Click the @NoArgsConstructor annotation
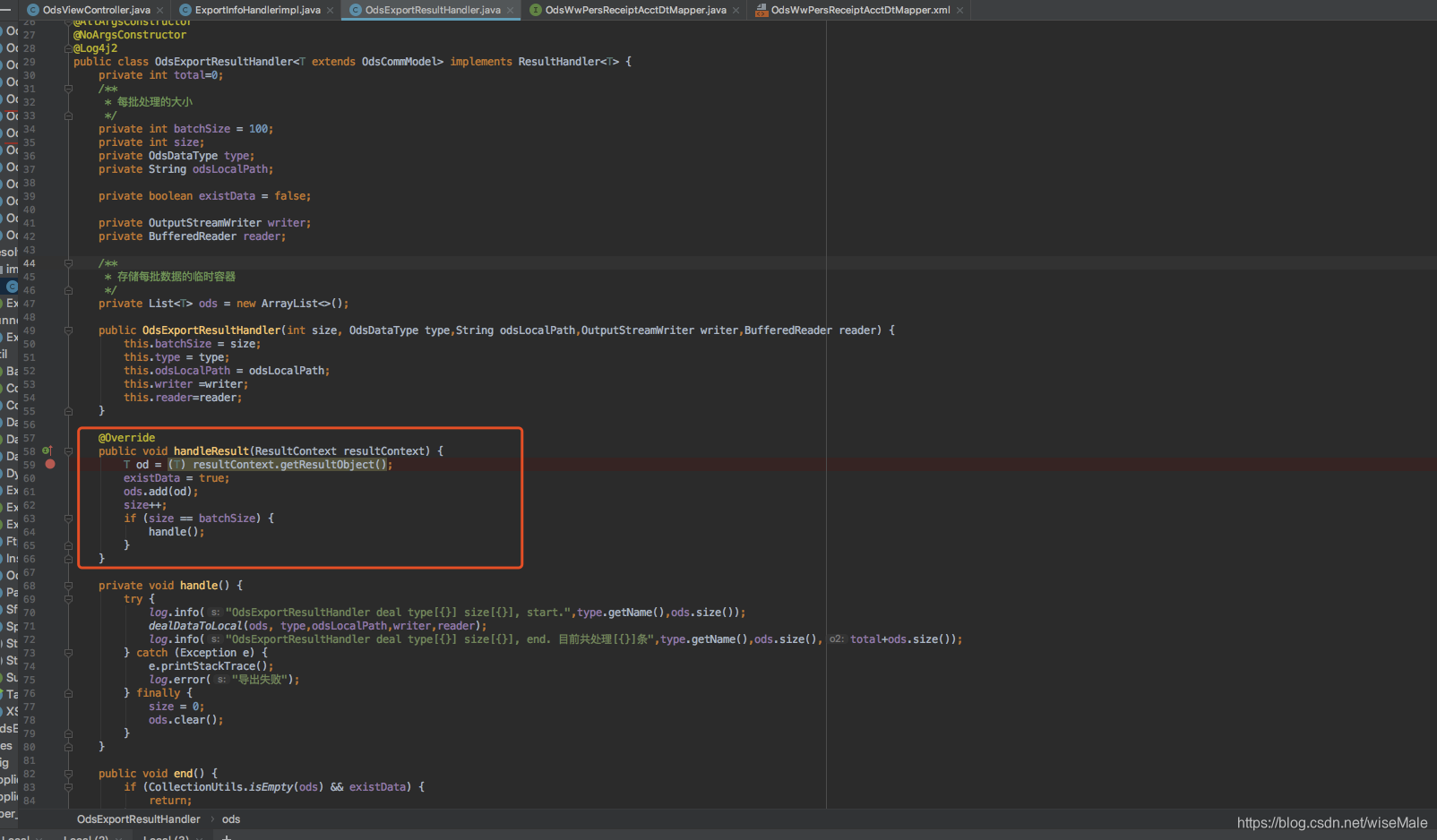 pos(130,35)
